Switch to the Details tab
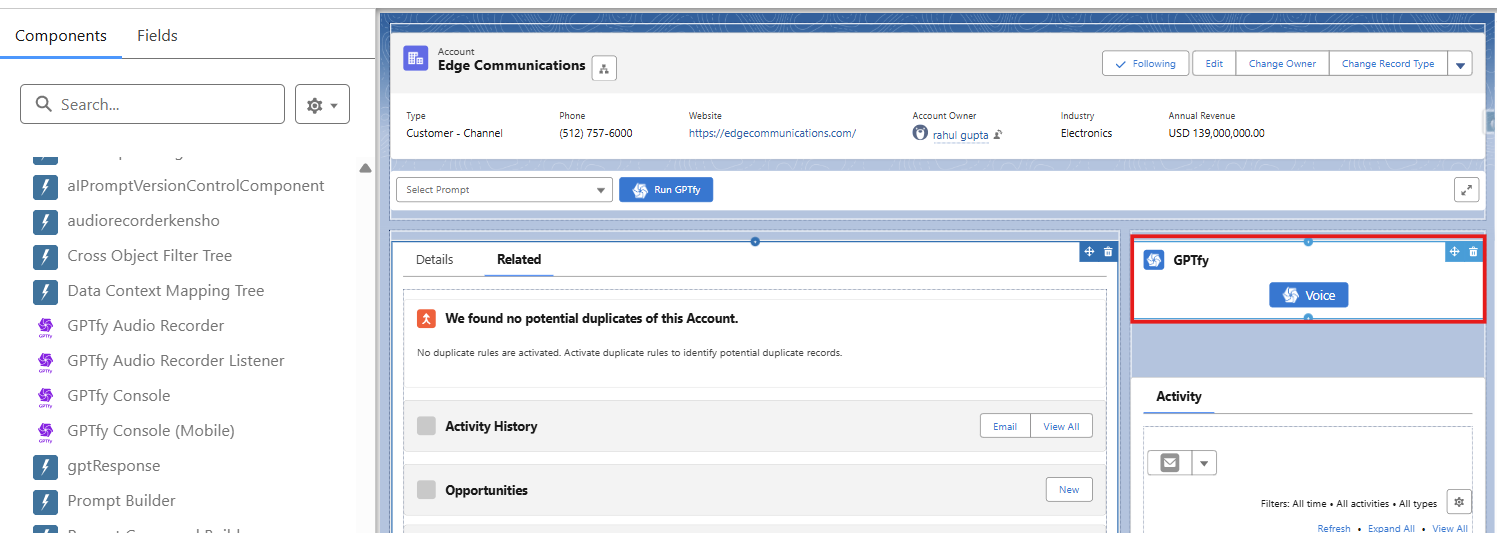The height and width of the screenshot is (533, 1497). [434, 259]
